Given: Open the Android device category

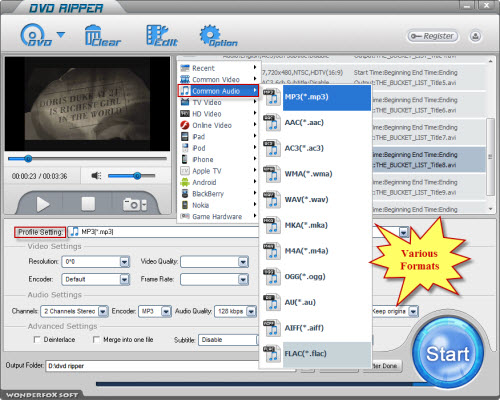Looking at the screenshot, I should [218, 182].
